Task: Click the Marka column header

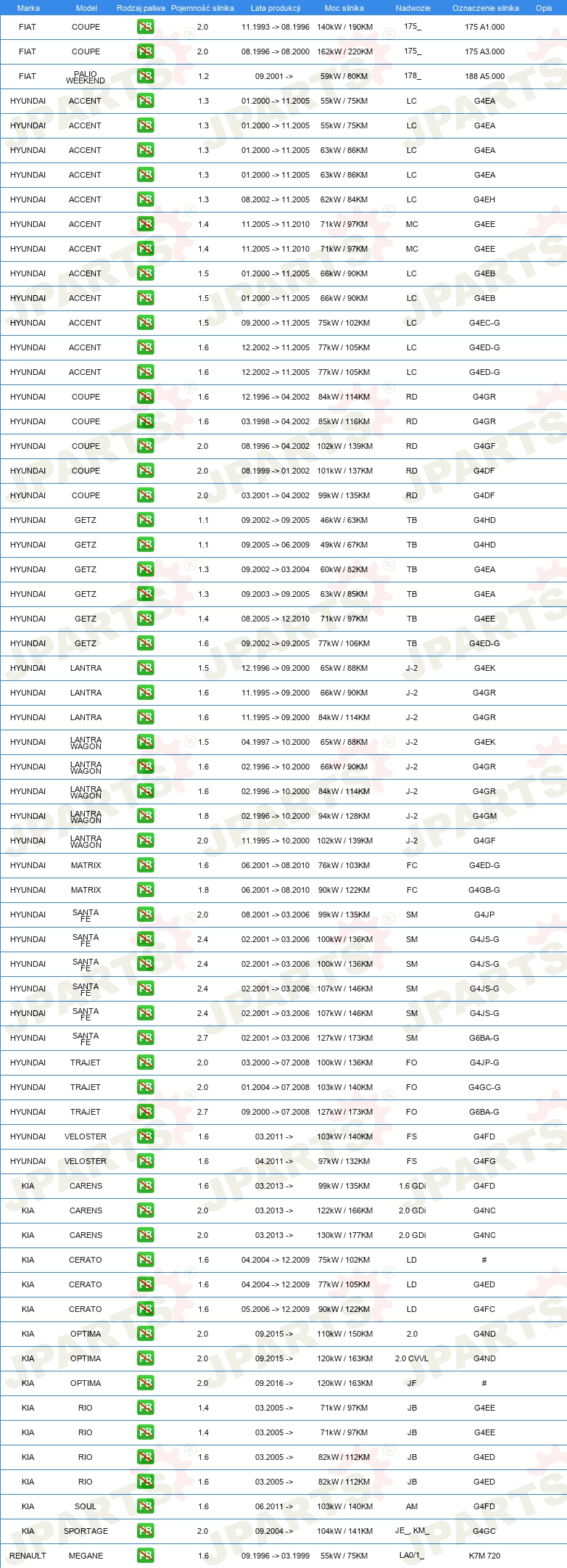Action: 28,8
